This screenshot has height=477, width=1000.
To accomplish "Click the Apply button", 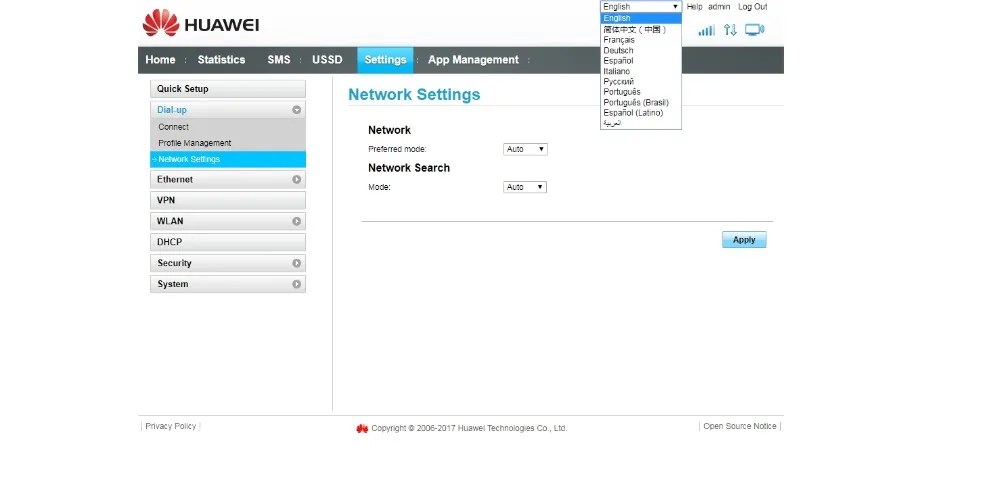I will coord(744,240).
